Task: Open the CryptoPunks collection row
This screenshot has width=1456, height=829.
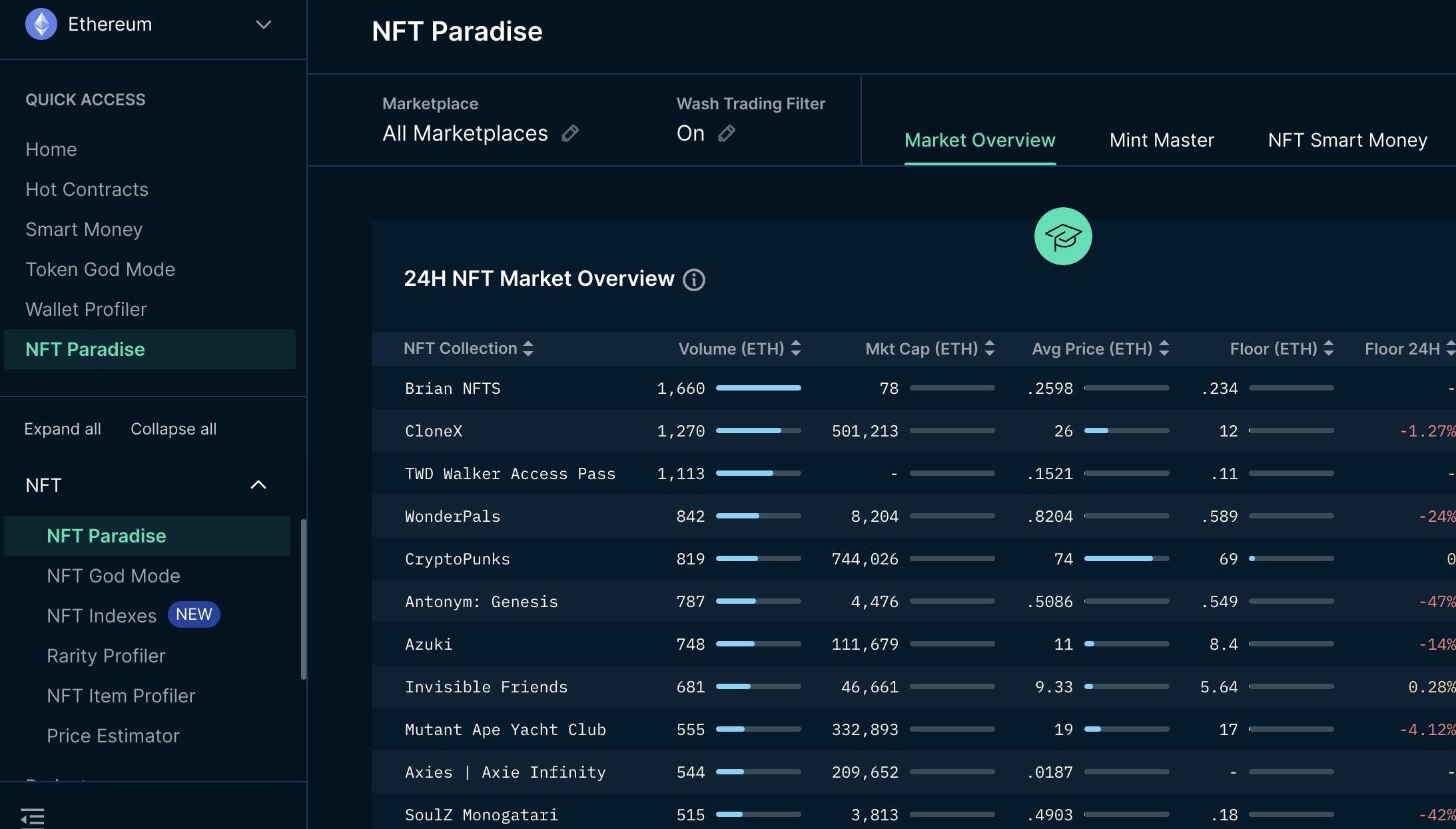Action: tap(458, 559)
